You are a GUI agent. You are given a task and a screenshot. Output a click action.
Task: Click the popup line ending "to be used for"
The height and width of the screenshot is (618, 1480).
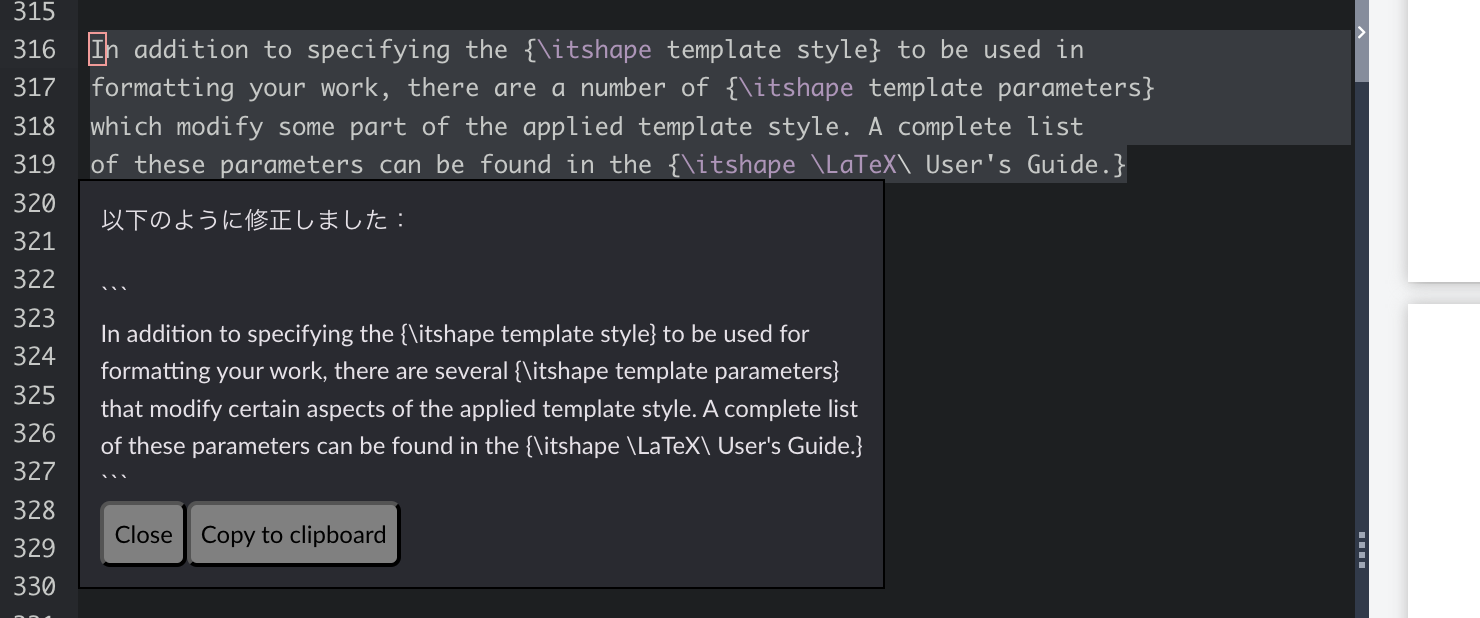[455, 333]
